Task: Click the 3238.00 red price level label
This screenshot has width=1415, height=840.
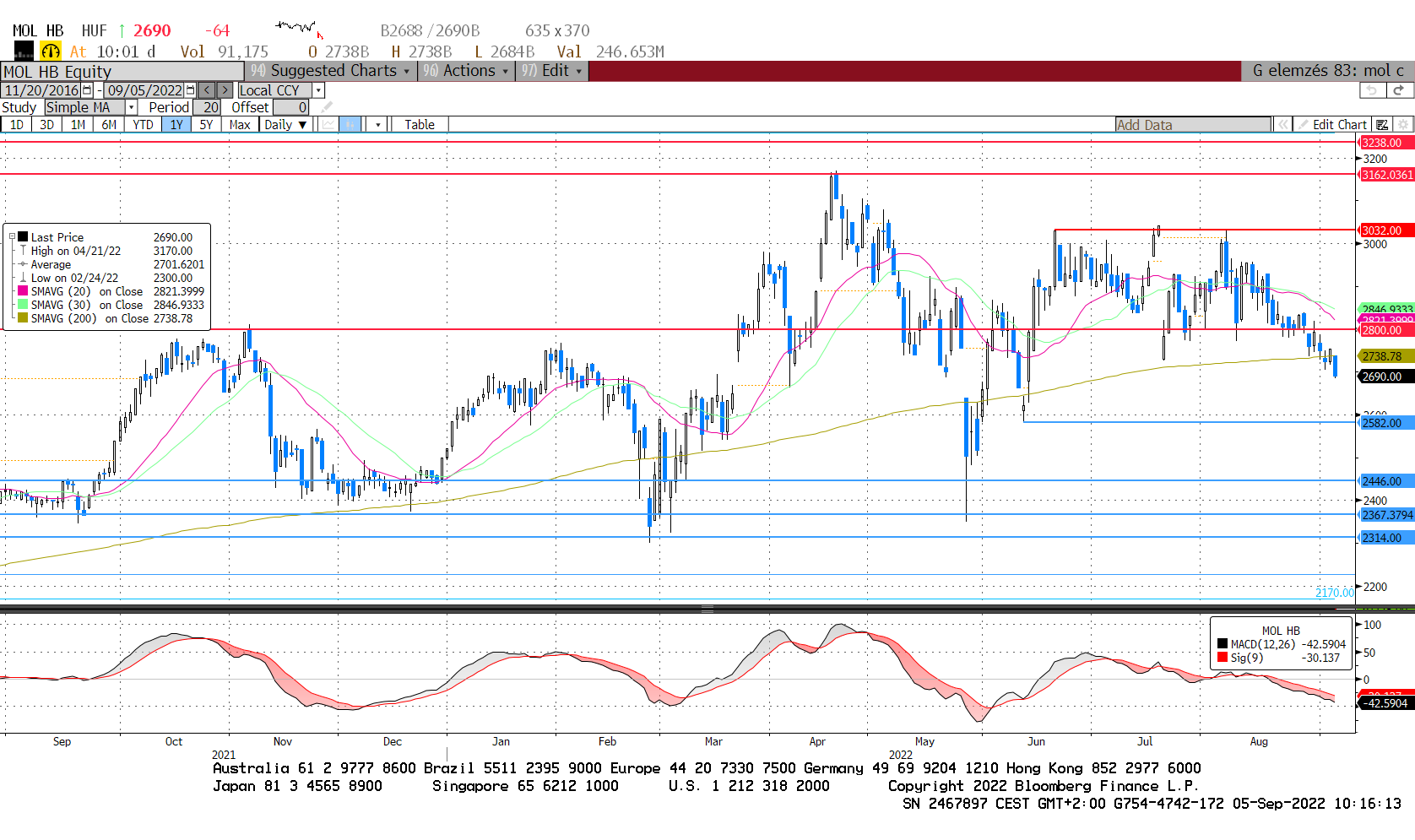Action: pos(1385,143)
